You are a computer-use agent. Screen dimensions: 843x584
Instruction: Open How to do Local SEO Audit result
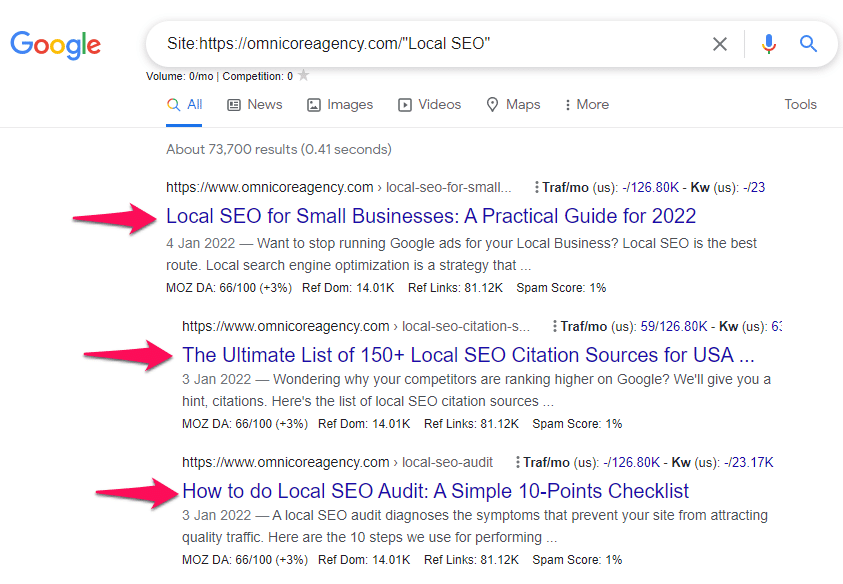[435, 491]
